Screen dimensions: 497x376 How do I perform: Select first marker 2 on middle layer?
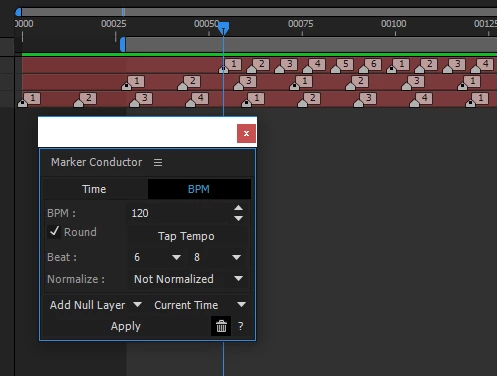click(x=188, y=83)
